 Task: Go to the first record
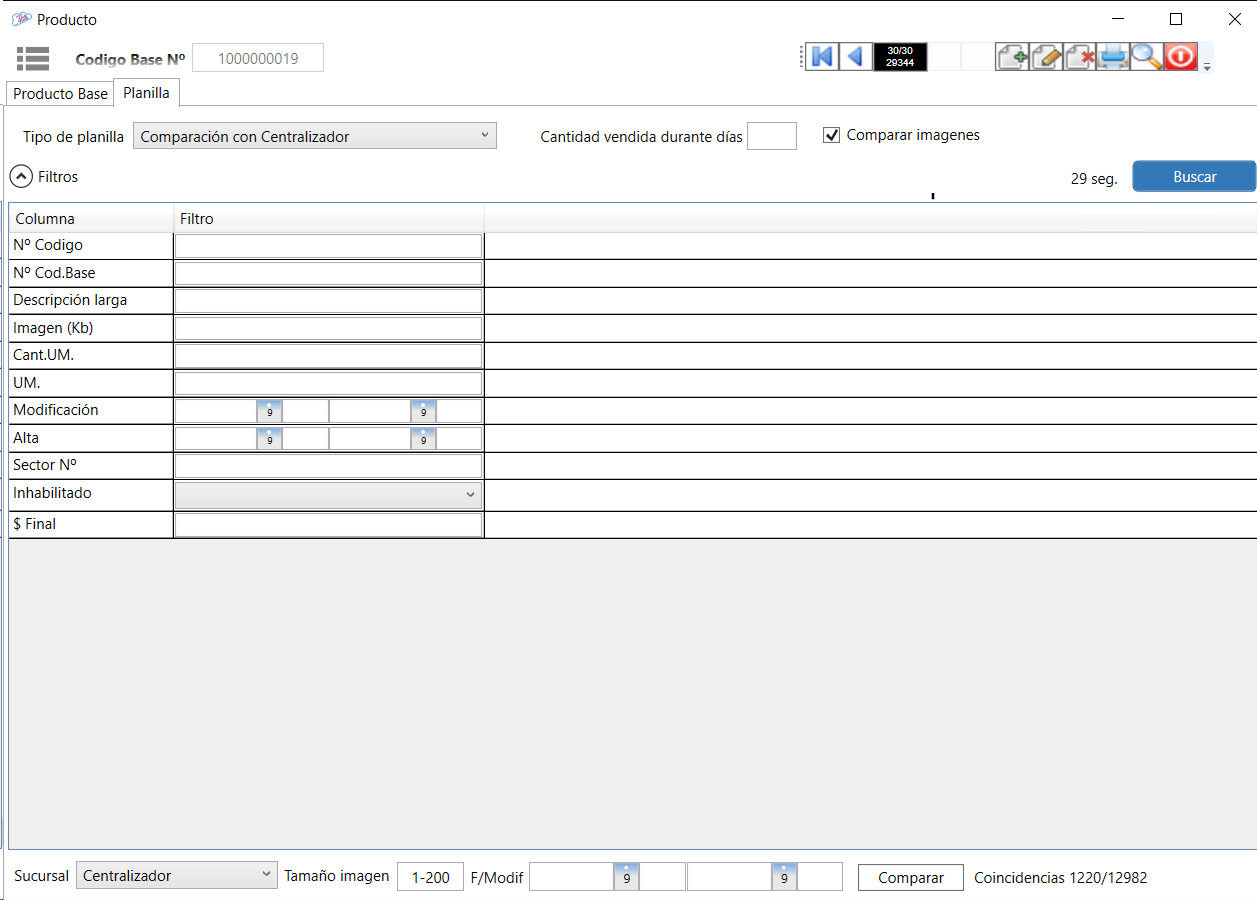click(821, 57)
